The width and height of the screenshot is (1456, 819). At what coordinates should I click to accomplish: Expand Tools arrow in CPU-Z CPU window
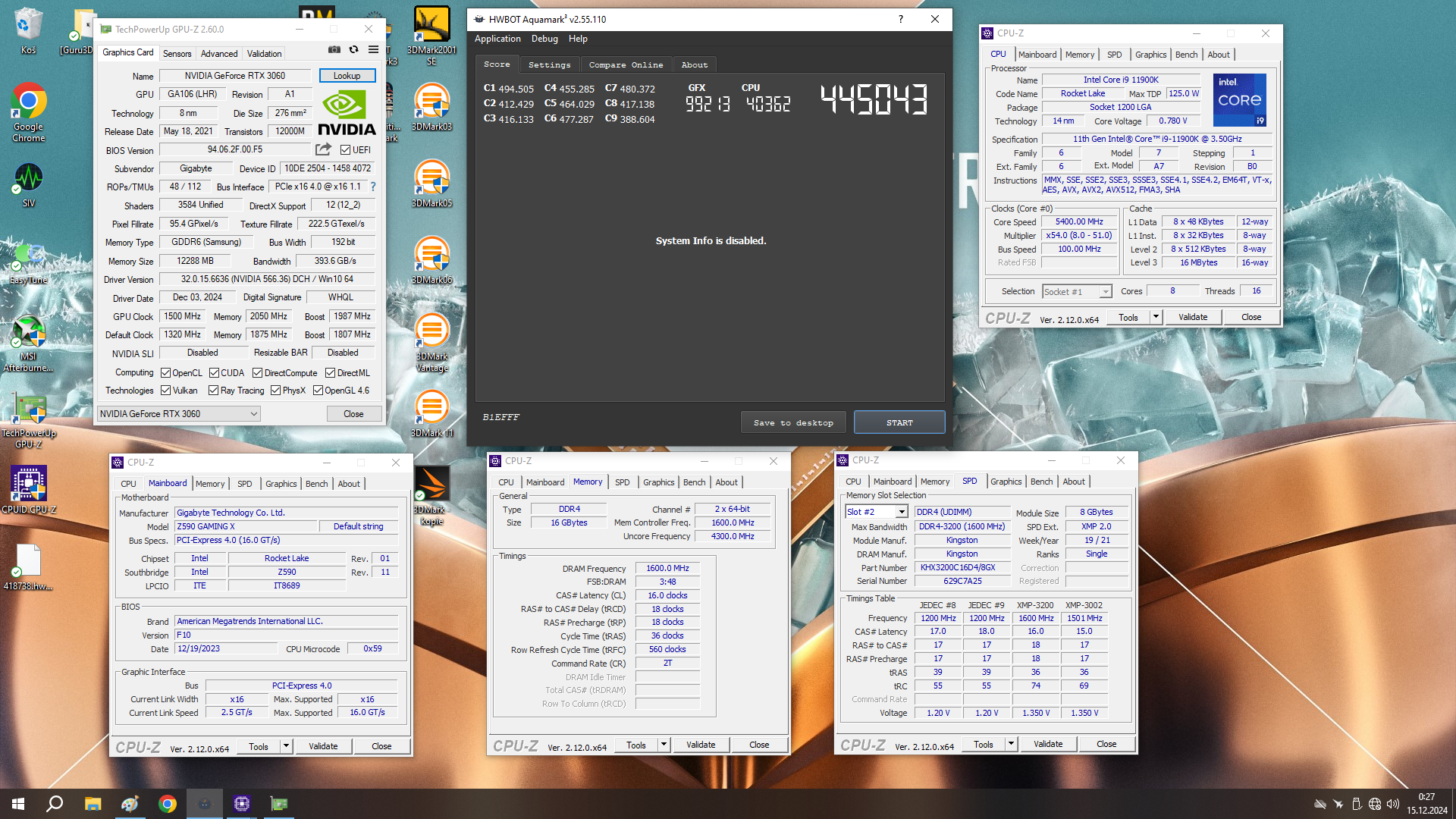[1156, 317]
